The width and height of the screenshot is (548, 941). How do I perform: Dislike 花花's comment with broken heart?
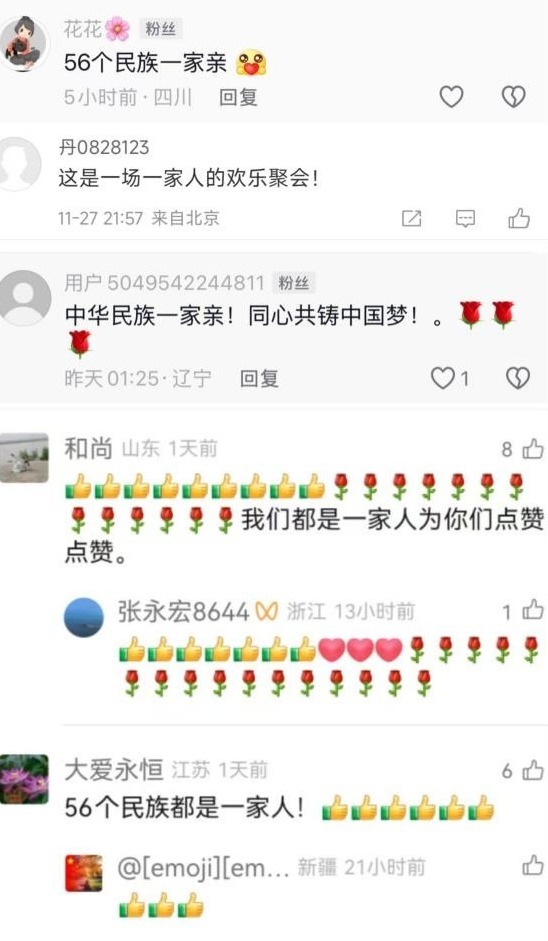click(513, 97)
